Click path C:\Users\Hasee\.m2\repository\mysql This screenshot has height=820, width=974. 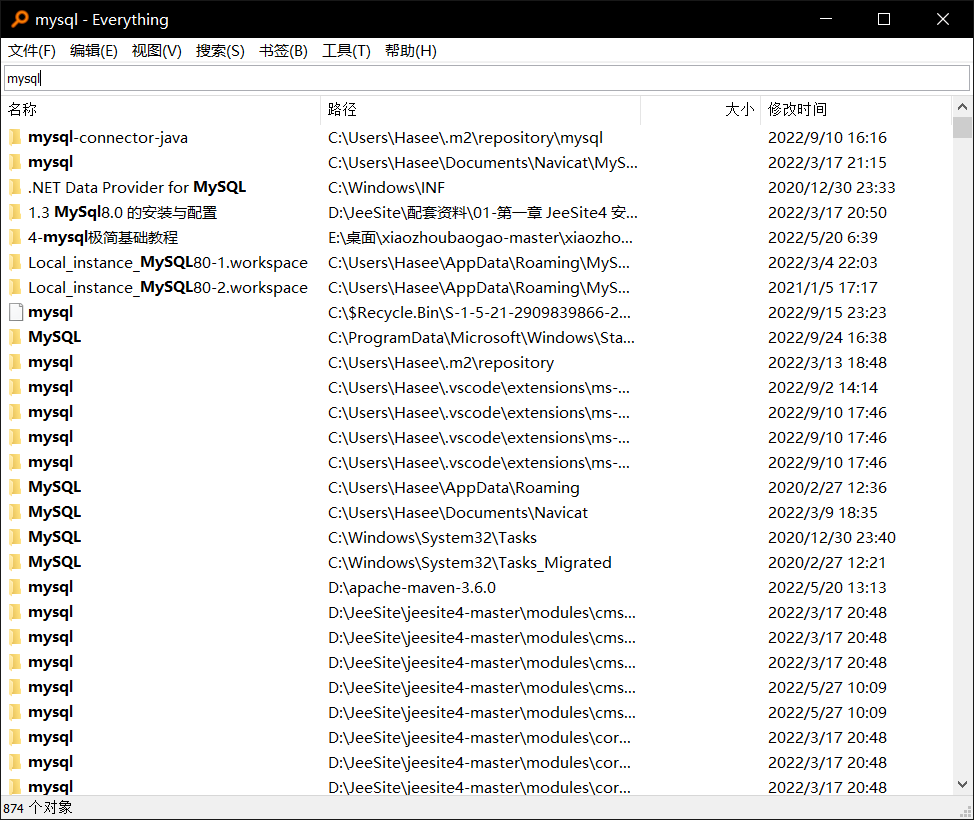(465, 138)
